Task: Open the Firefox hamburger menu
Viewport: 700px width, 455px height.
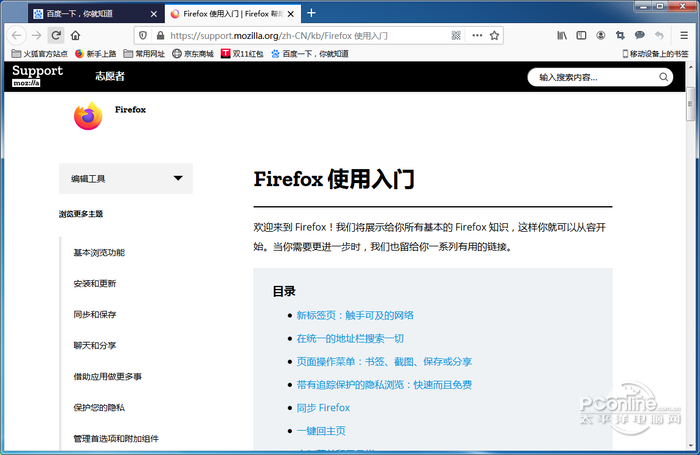Action: pyautogui.click(x=684, y=35)
